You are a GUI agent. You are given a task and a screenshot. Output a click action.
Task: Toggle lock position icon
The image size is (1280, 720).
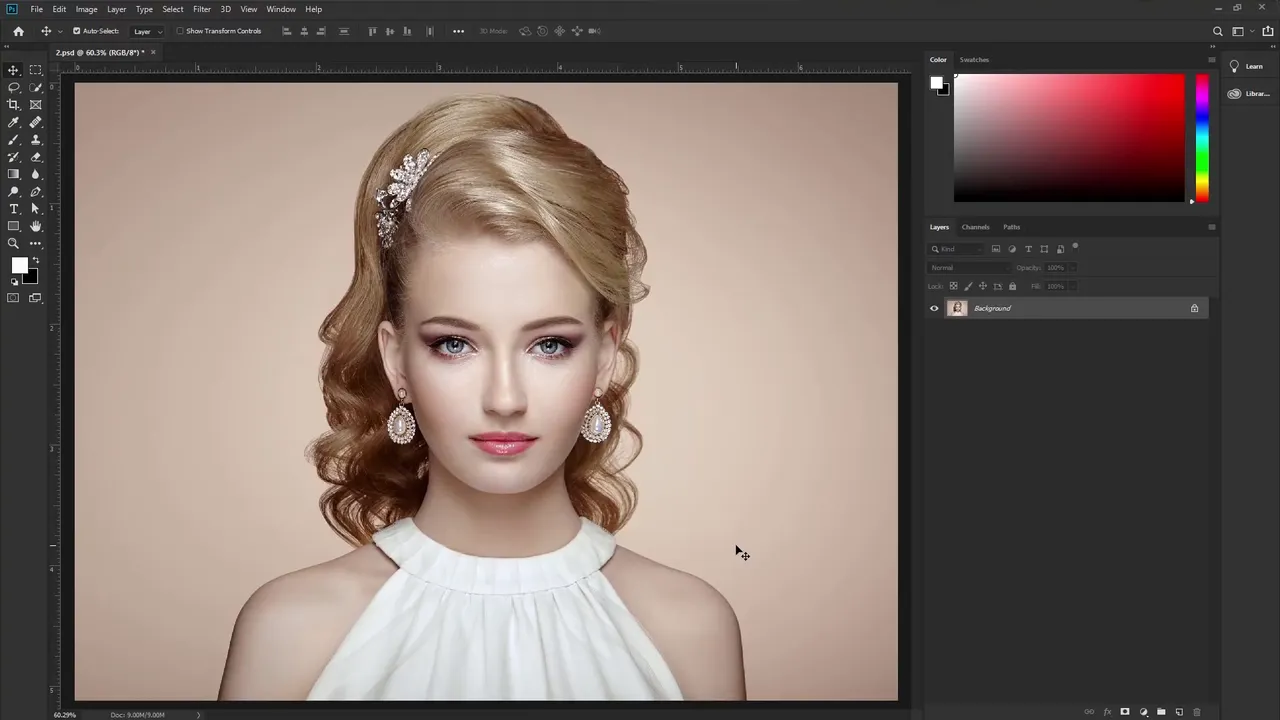(983, 286)
